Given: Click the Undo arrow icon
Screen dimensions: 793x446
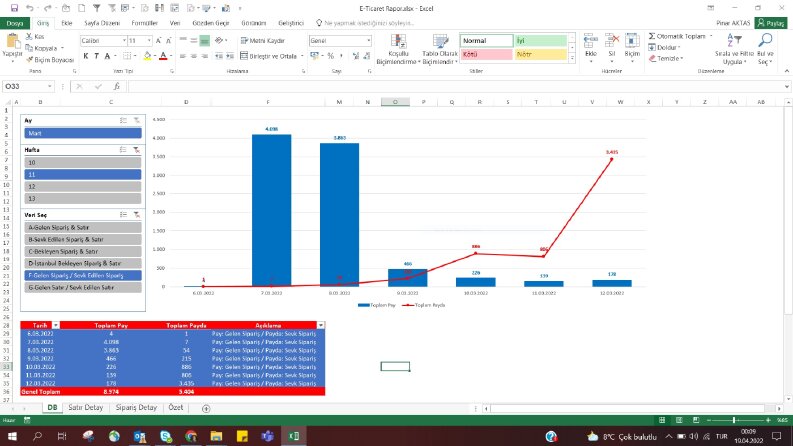Looking at the screenshot, I should click(x=30, y=8).
